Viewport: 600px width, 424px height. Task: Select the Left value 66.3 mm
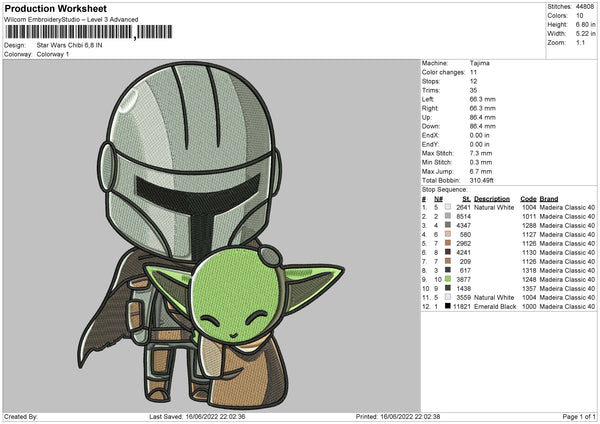click(483, 99)
